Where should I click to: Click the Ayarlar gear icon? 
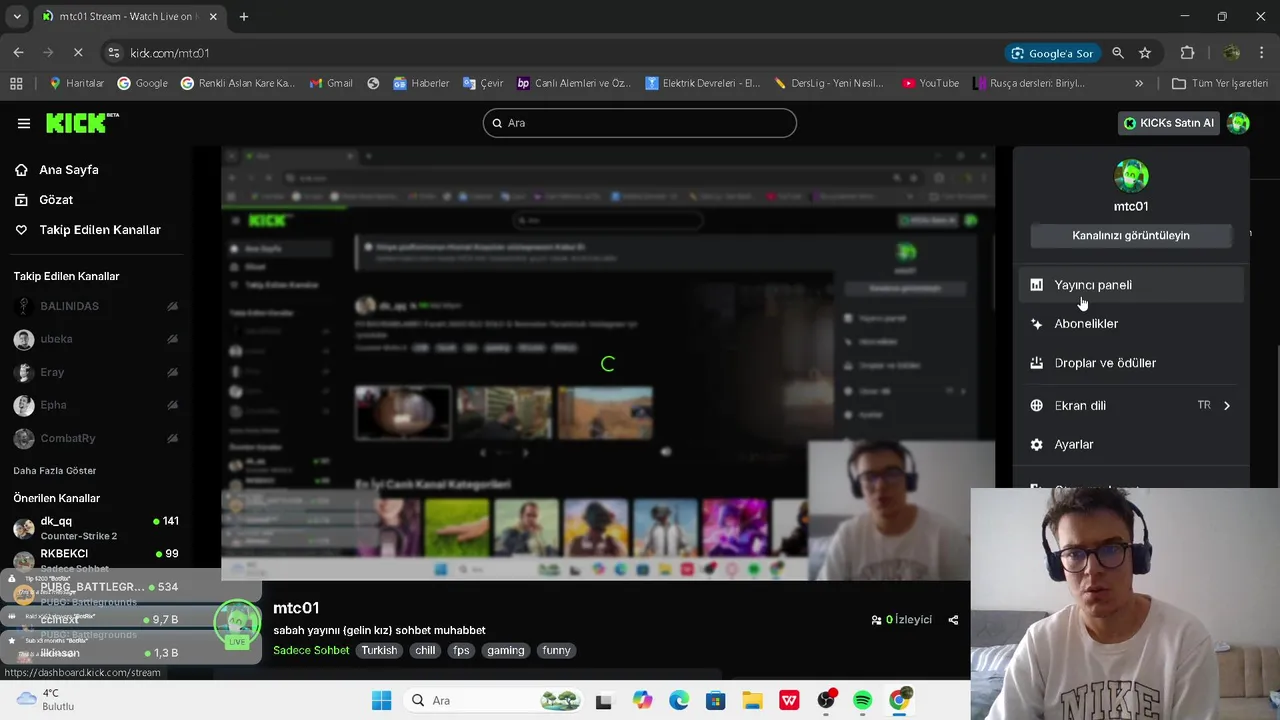tap(1036, 444)
